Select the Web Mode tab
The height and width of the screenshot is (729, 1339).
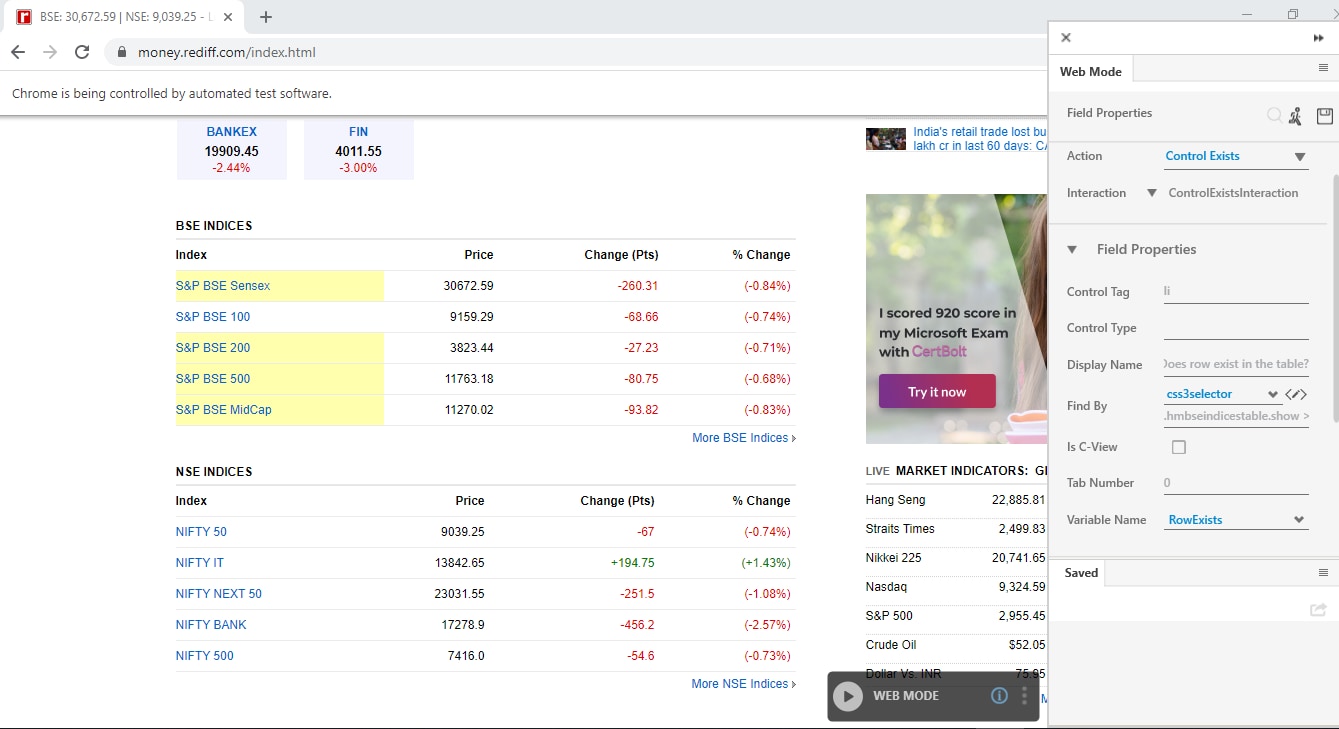pos(1091,71)
